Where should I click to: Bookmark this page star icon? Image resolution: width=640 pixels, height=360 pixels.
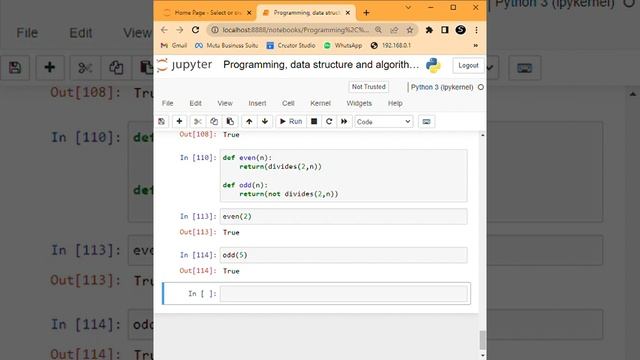410,30
